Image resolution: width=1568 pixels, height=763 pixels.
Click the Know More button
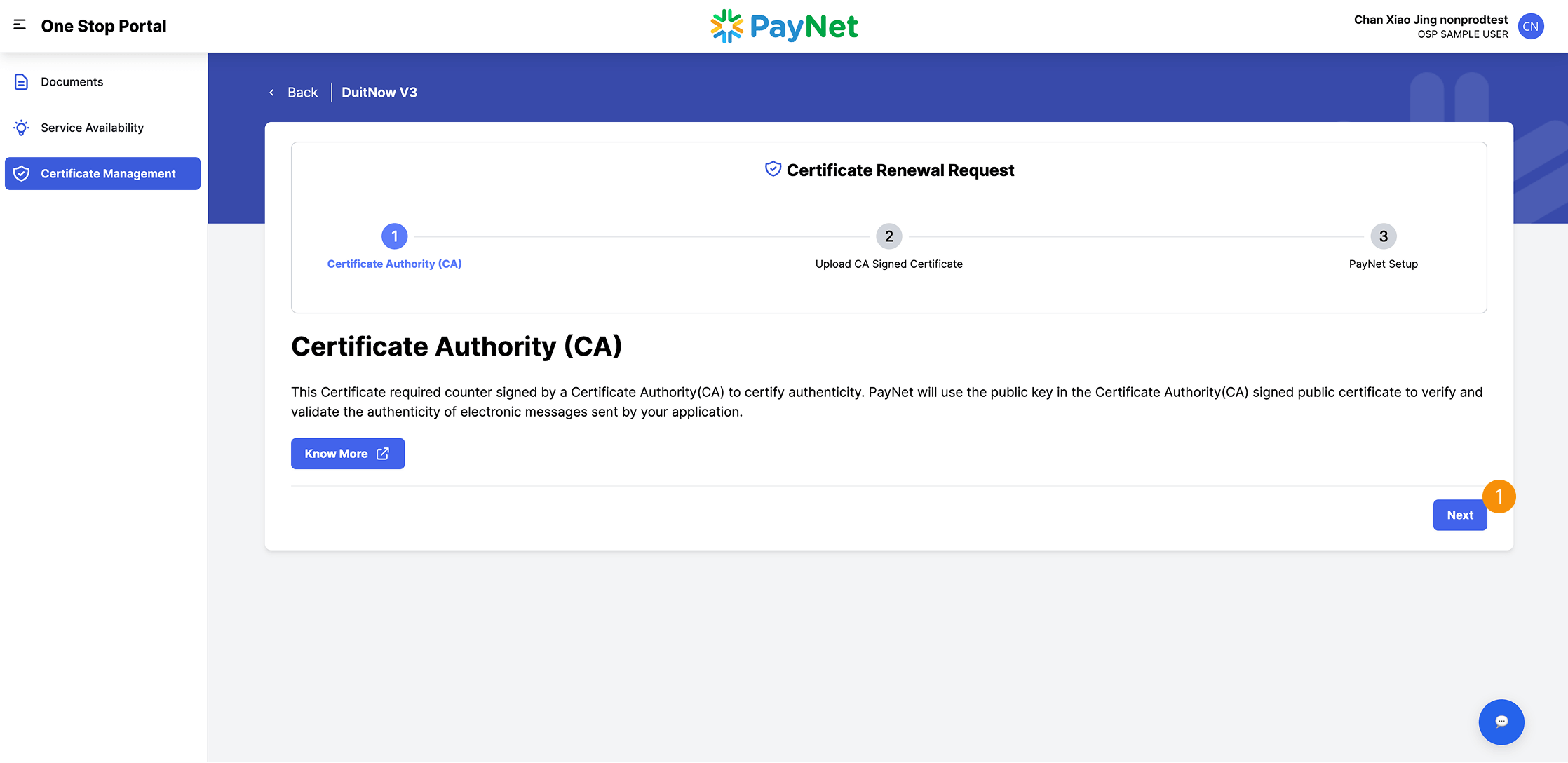(347, 454)
